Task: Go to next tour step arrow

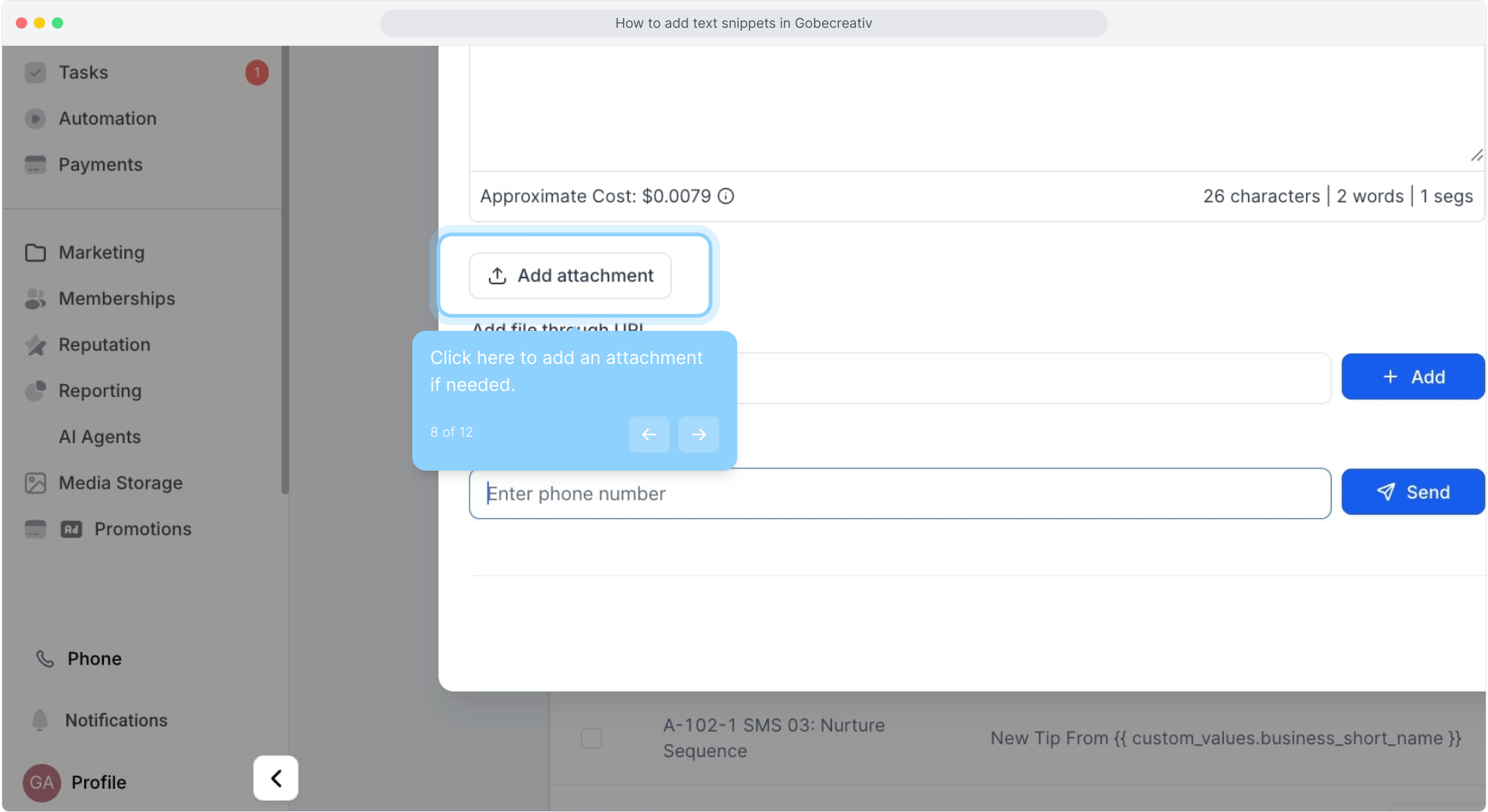Action: 698,435
